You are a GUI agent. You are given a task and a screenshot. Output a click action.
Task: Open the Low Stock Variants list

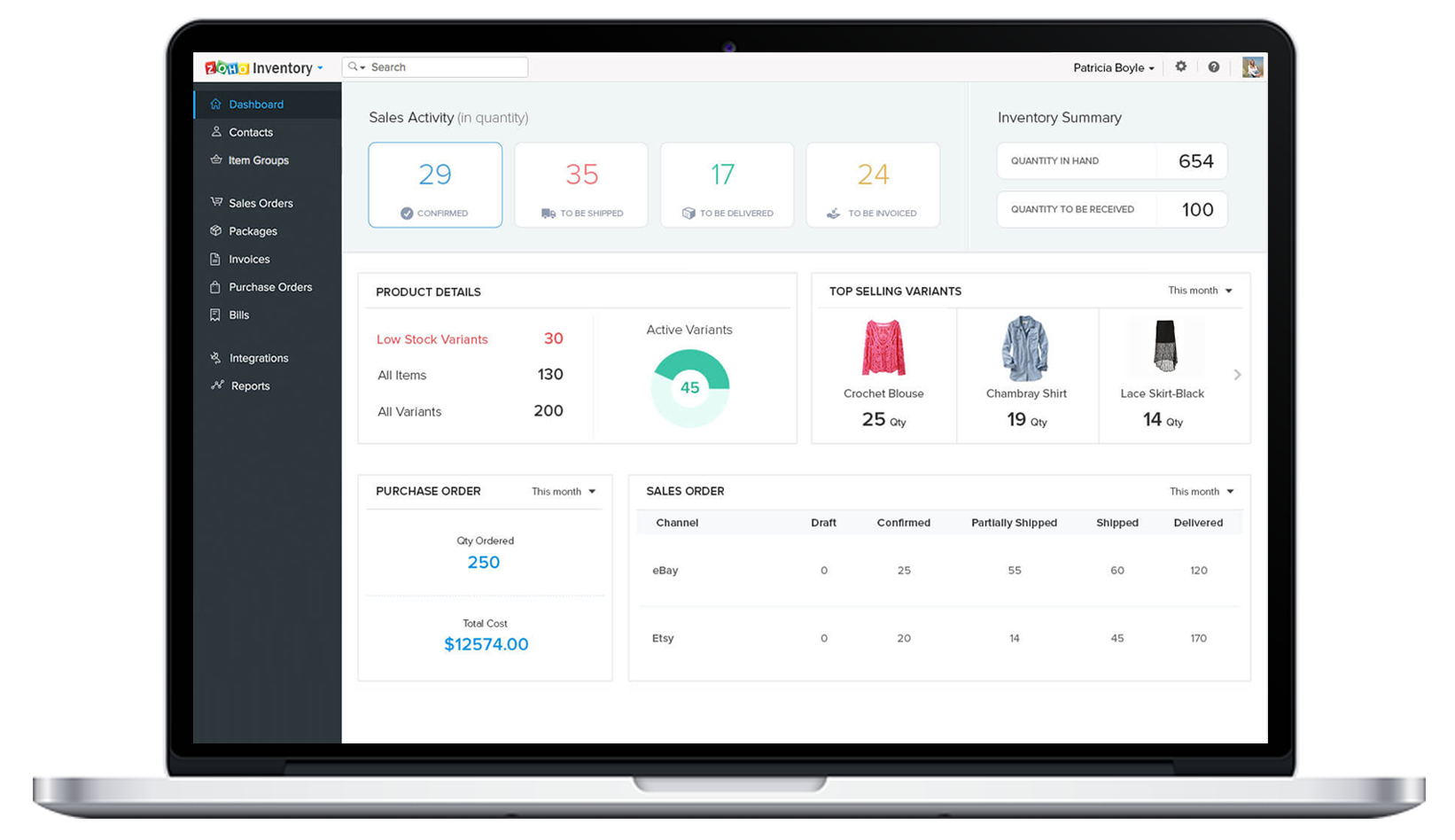pos(432,339)
